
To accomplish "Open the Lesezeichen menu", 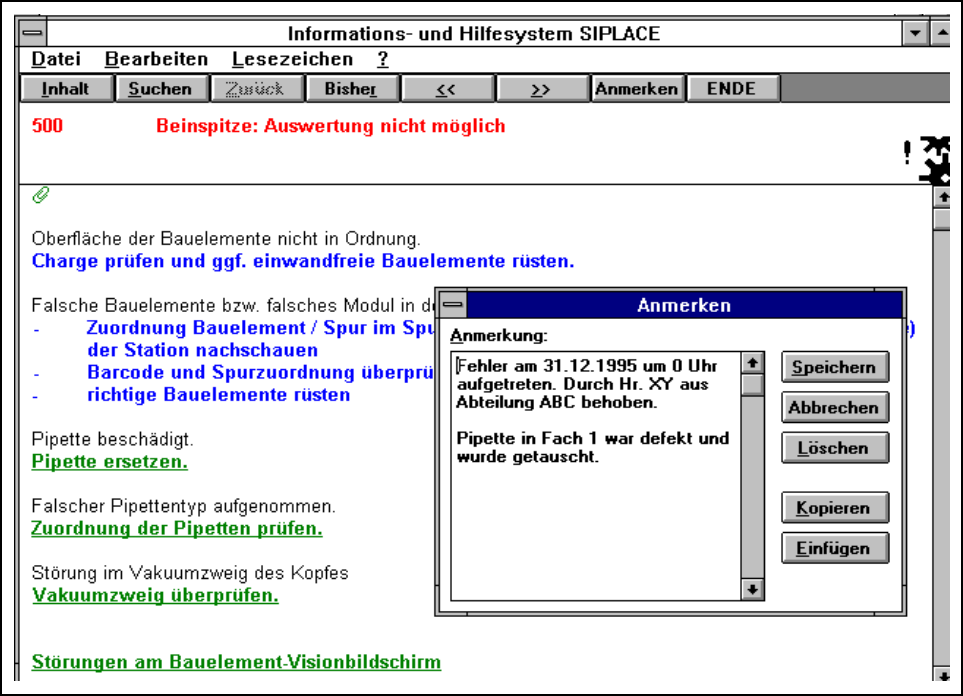I will click(x=292, y=59).
